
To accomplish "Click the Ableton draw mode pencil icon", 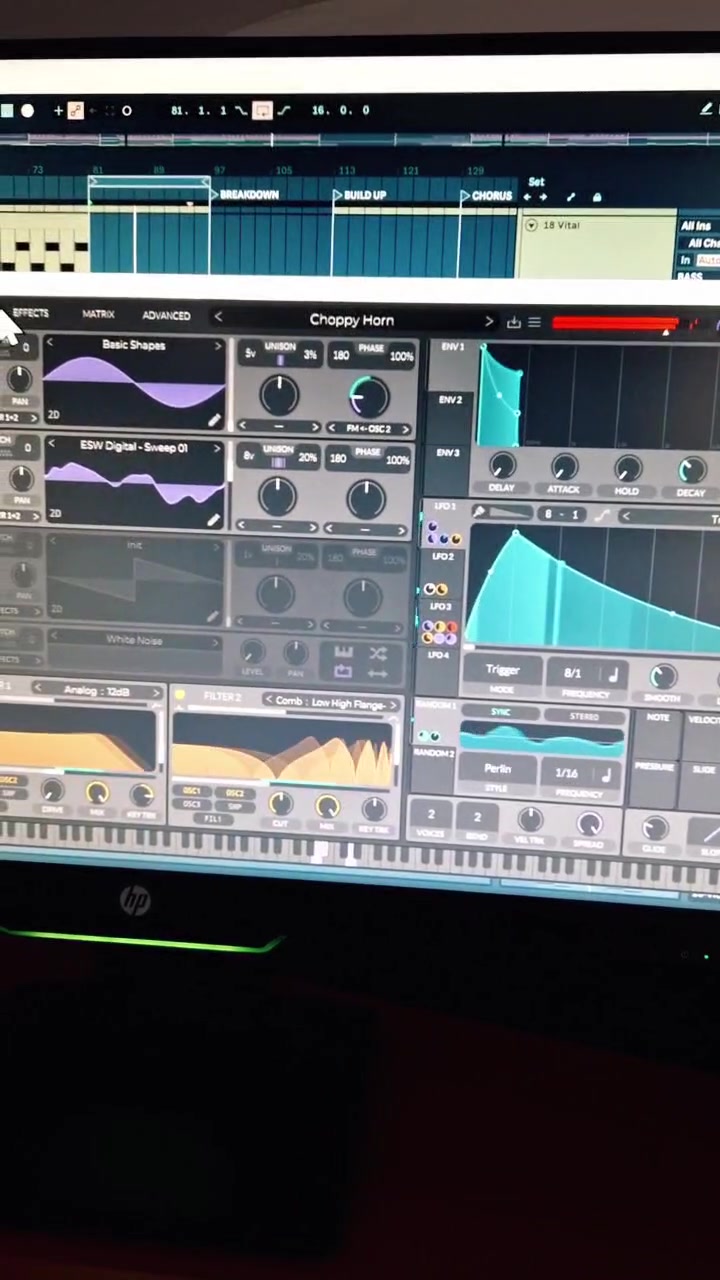I will pyautogui.click(x=706, y=109).
